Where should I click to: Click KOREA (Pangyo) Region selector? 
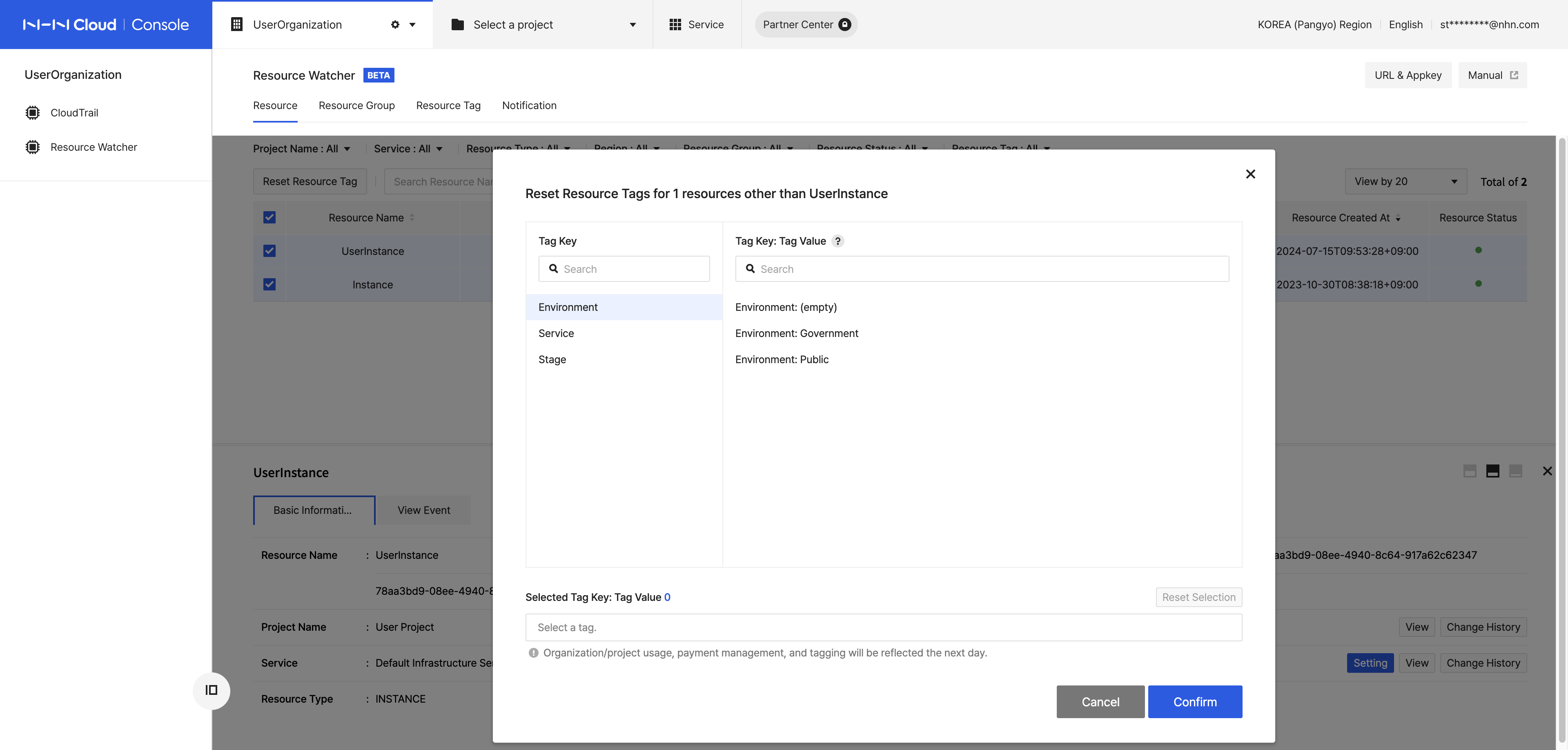point(1314,25)
